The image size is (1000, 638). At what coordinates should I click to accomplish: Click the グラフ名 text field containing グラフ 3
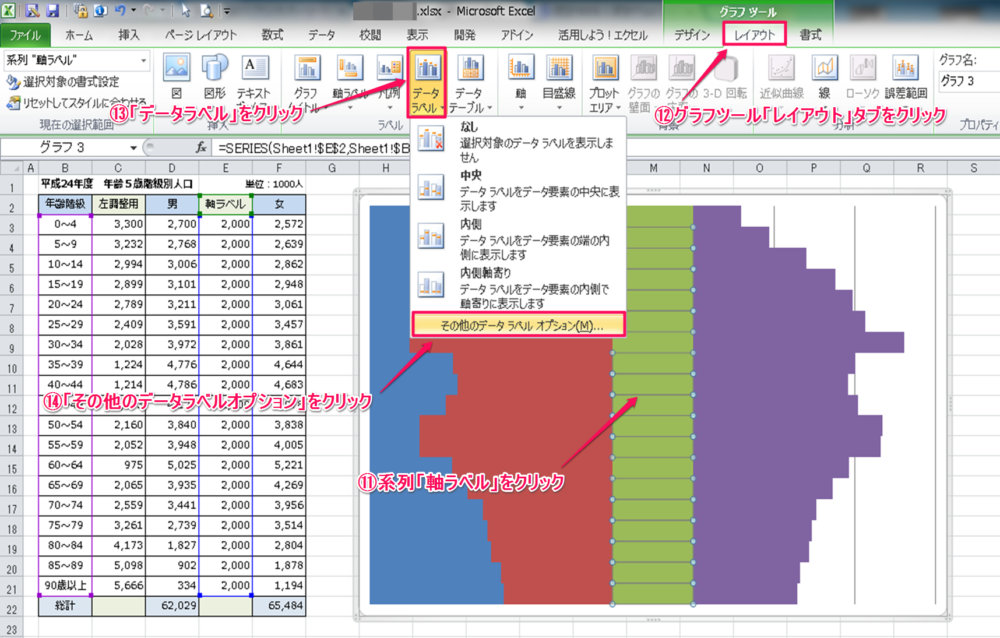[967, 80]
